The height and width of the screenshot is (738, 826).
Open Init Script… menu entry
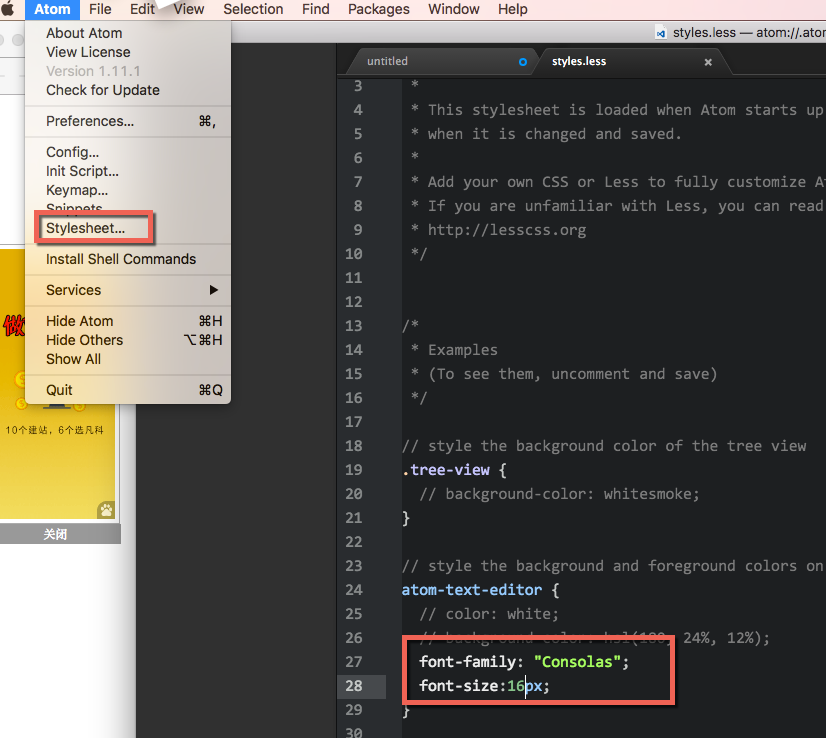tap(128, 171)
